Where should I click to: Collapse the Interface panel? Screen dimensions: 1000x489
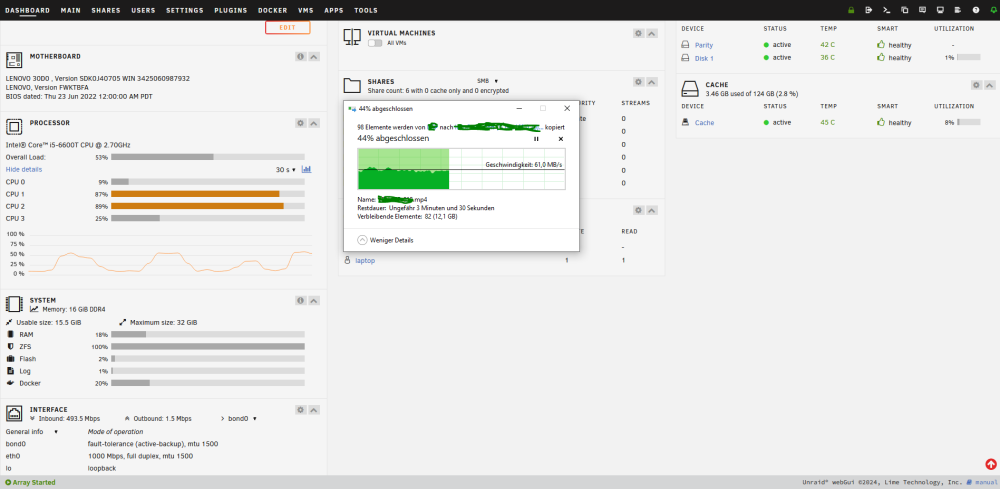314,410
